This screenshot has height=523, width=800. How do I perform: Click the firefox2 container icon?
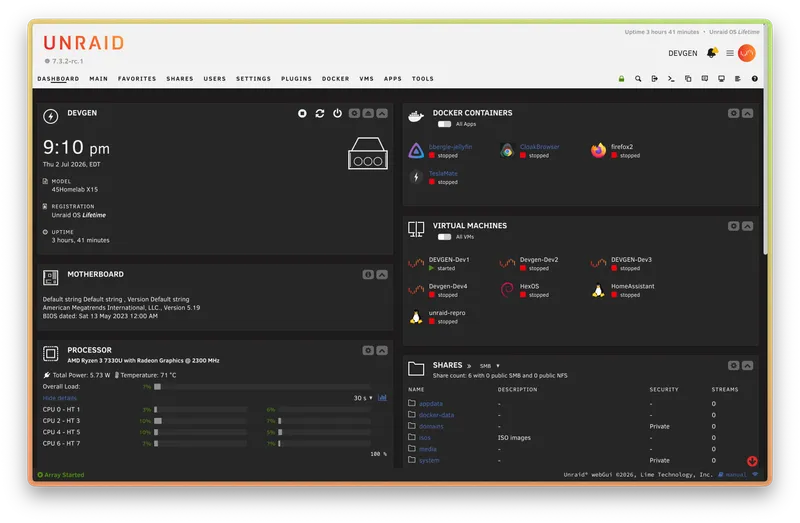pyautogui.click(x=598, y=151)
